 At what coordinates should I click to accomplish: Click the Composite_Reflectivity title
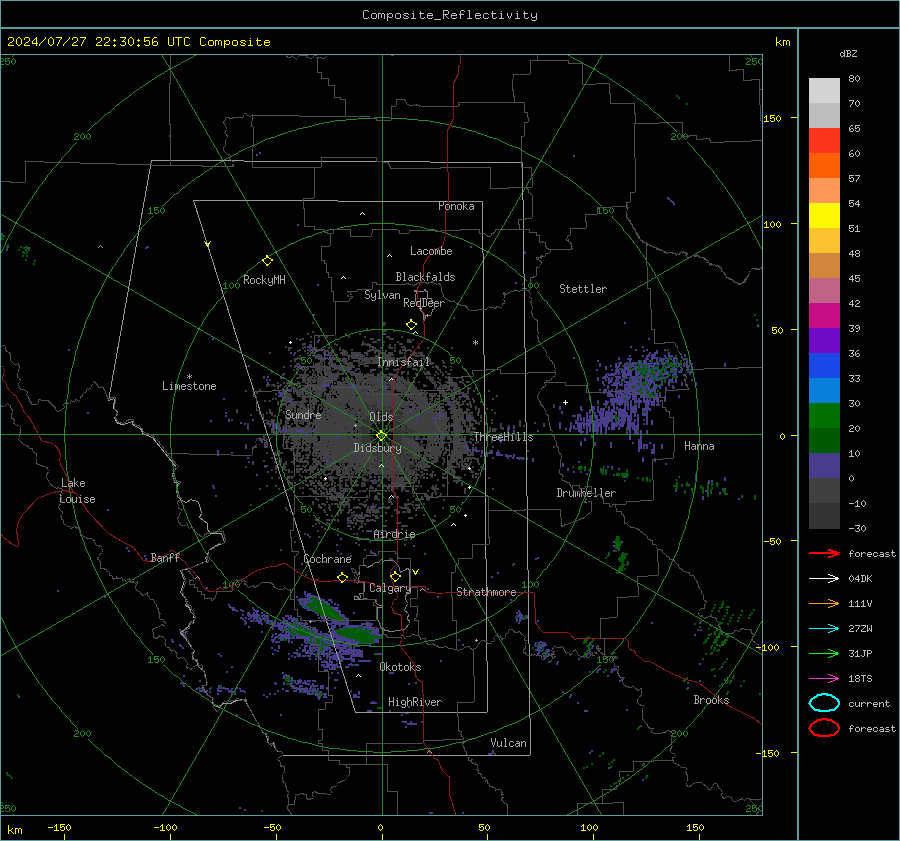[x=450, y=15]
